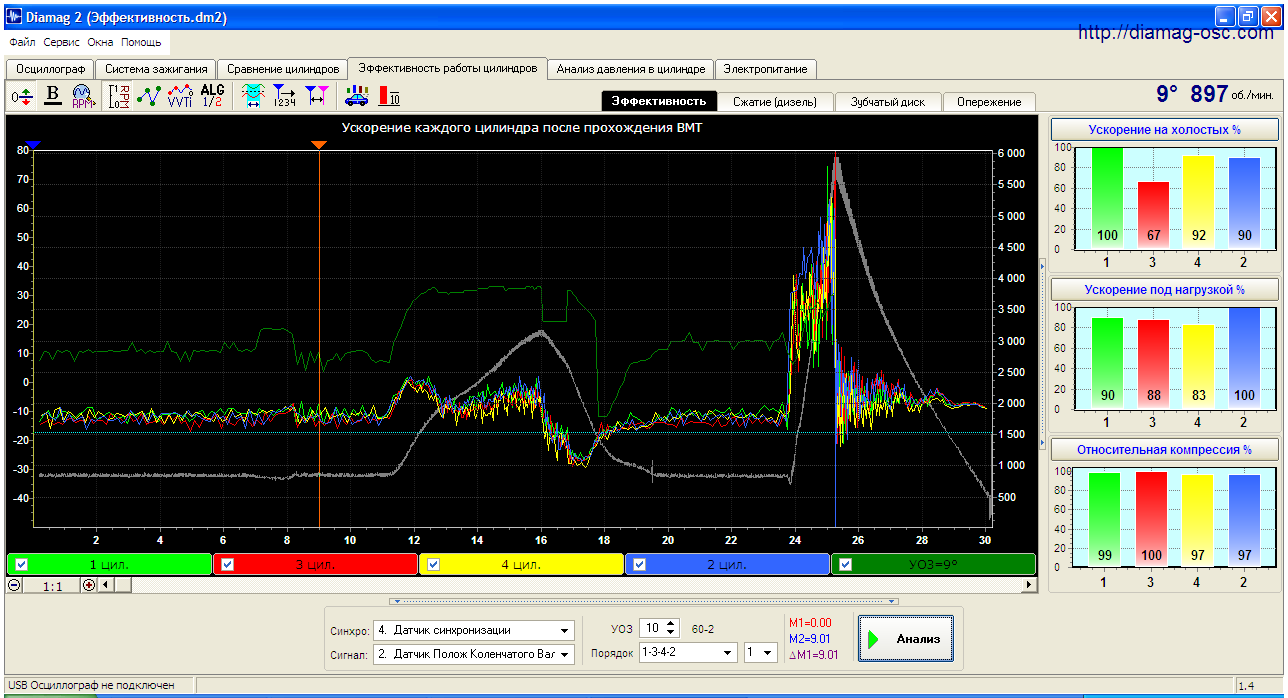Switch to the Электропитание tab
Image resolution: width=1288 pixels, height=698 pixels.
pyautogui.click(x=766, y=69)
